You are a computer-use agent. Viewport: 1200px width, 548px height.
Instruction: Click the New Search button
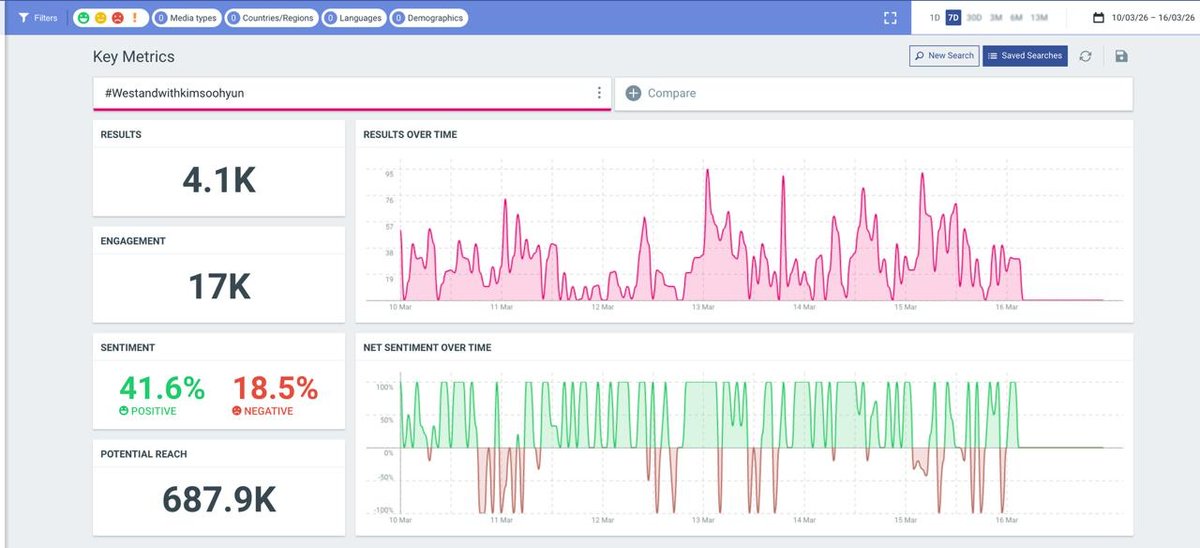(944, 56)
